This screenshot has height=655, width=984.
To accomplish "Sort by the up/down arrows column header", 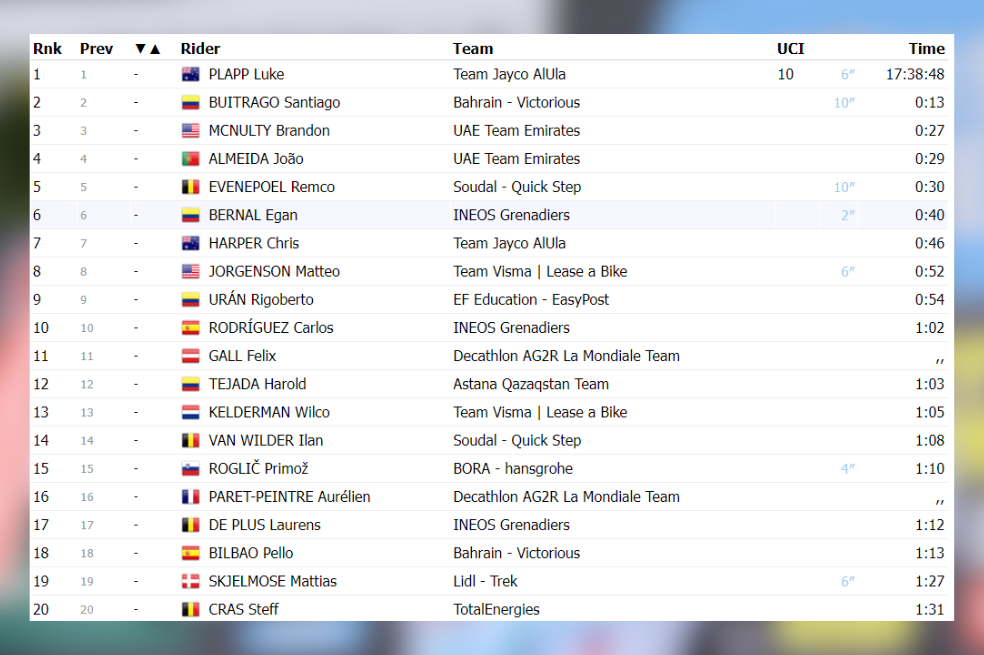I will pos(148,49).
